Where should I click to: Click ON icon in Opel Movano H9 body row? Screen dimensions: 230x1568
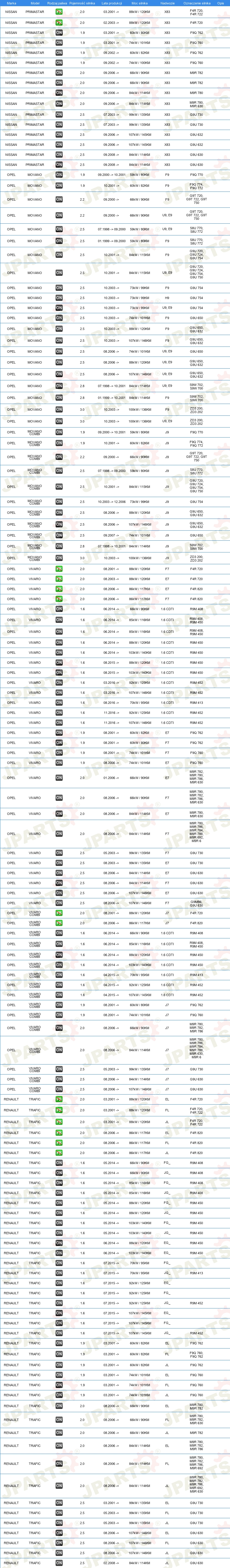(x=59, y=298)
